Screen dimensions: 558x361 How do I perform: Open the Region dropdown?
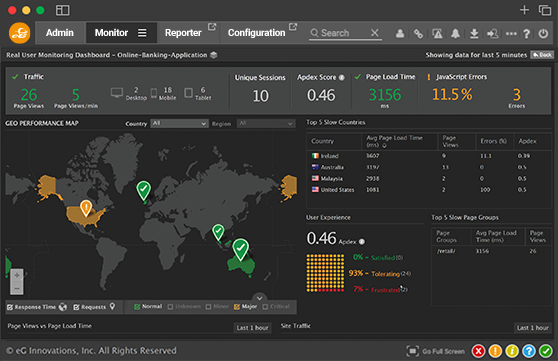click(266, 124)
